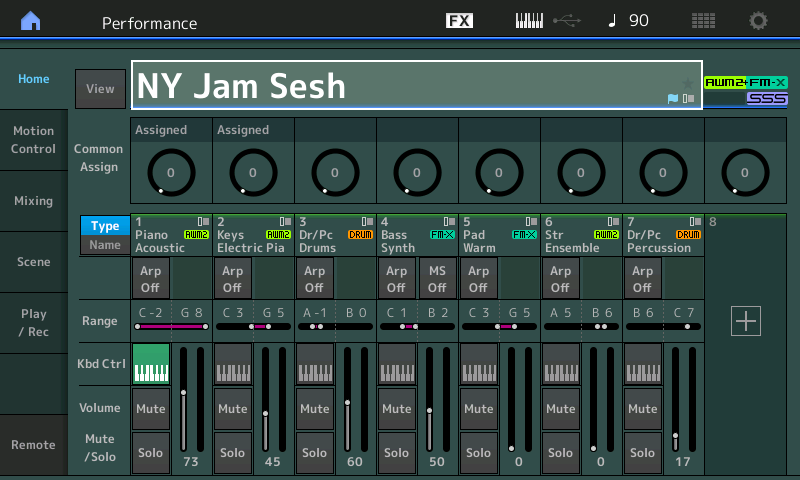Open the Remote section

pos(34,445)
